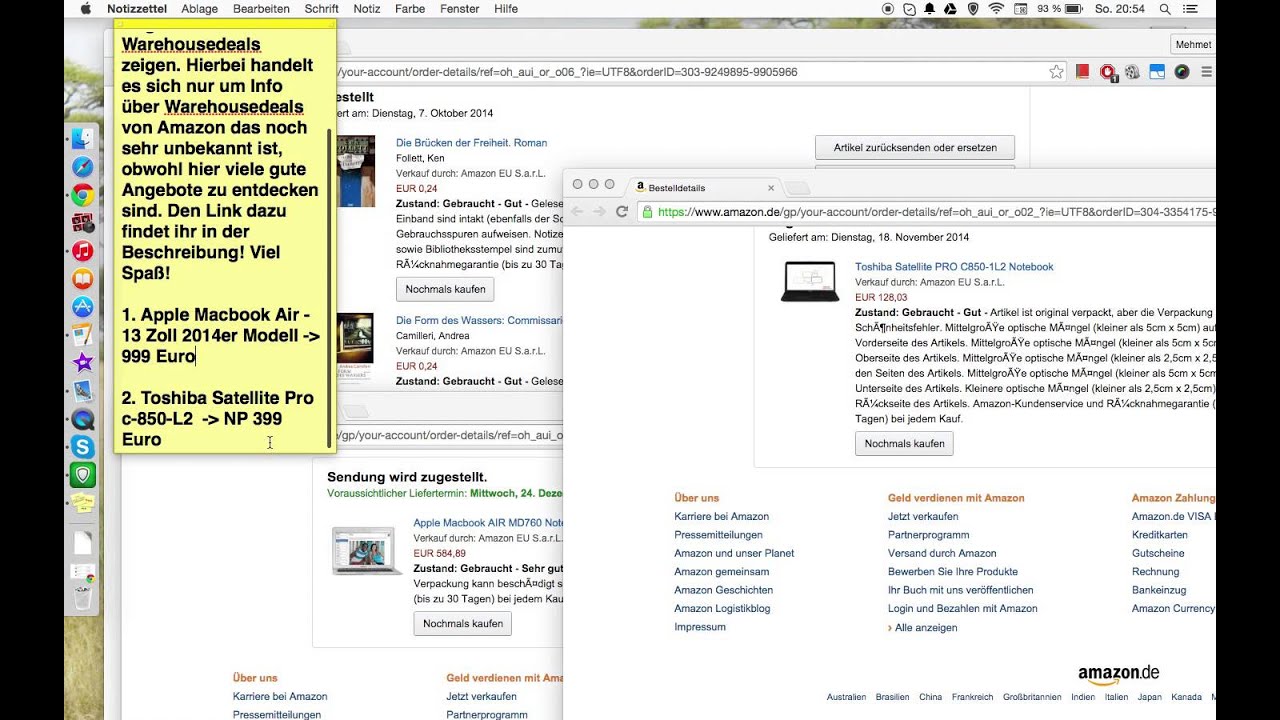The image size is (1280, 720).
Task: Click the battery 93 % indicator
Action: (1060, 9)
